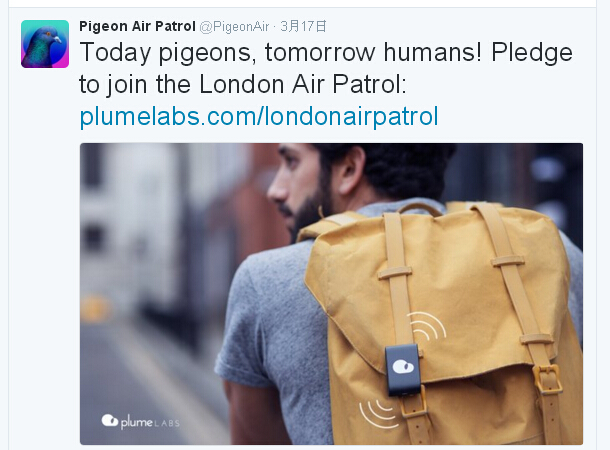Click the backpack's top carry handle

pos(419,209)
